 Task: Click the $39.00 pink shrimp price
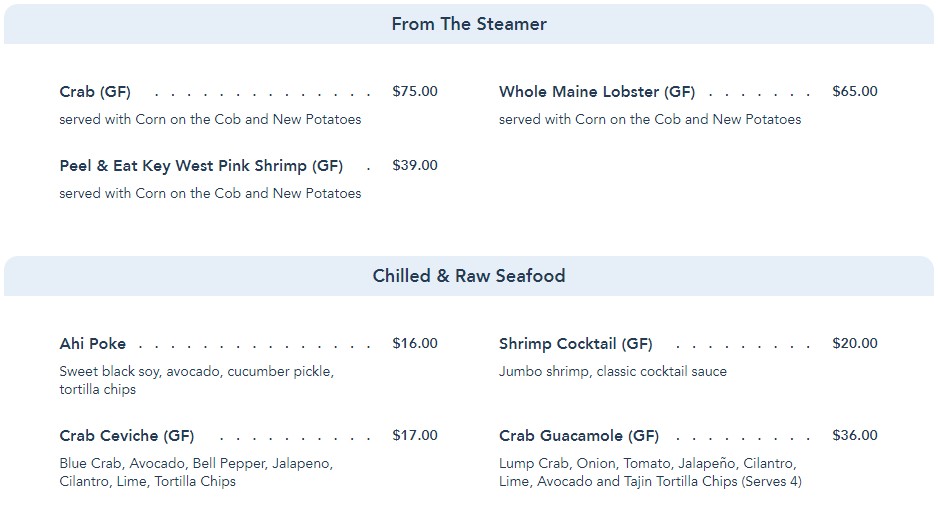pos(415,165)
